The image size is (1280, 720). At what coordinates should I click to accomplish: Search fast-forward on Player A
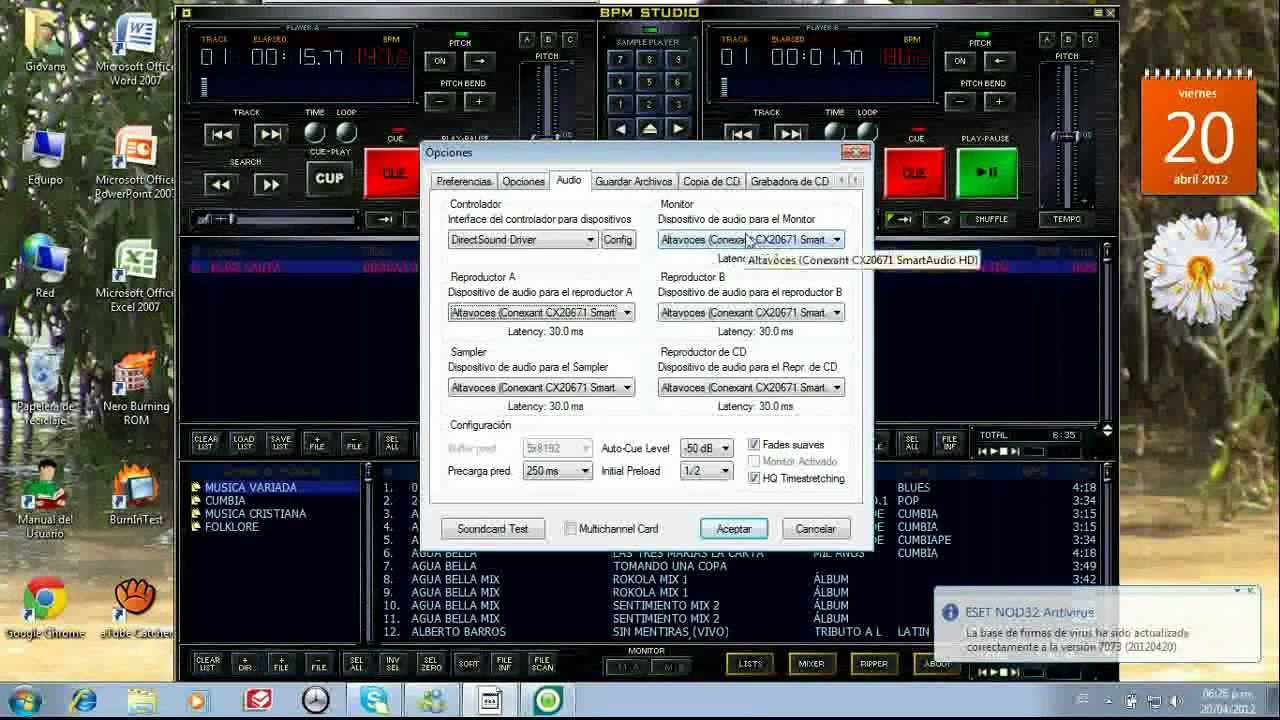point(270,184)
